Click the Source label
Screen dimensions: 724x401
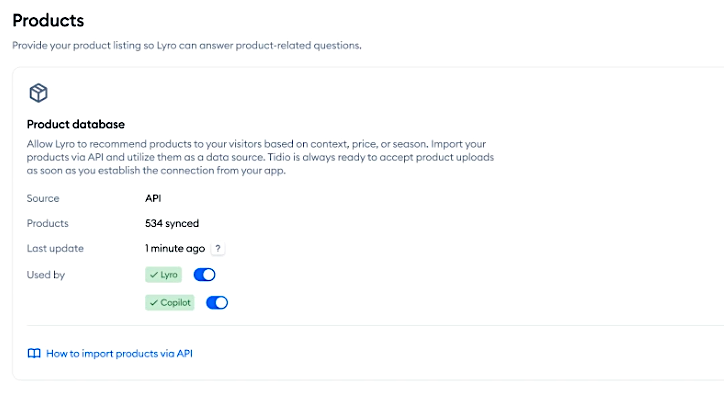click(x=43, y=199)
